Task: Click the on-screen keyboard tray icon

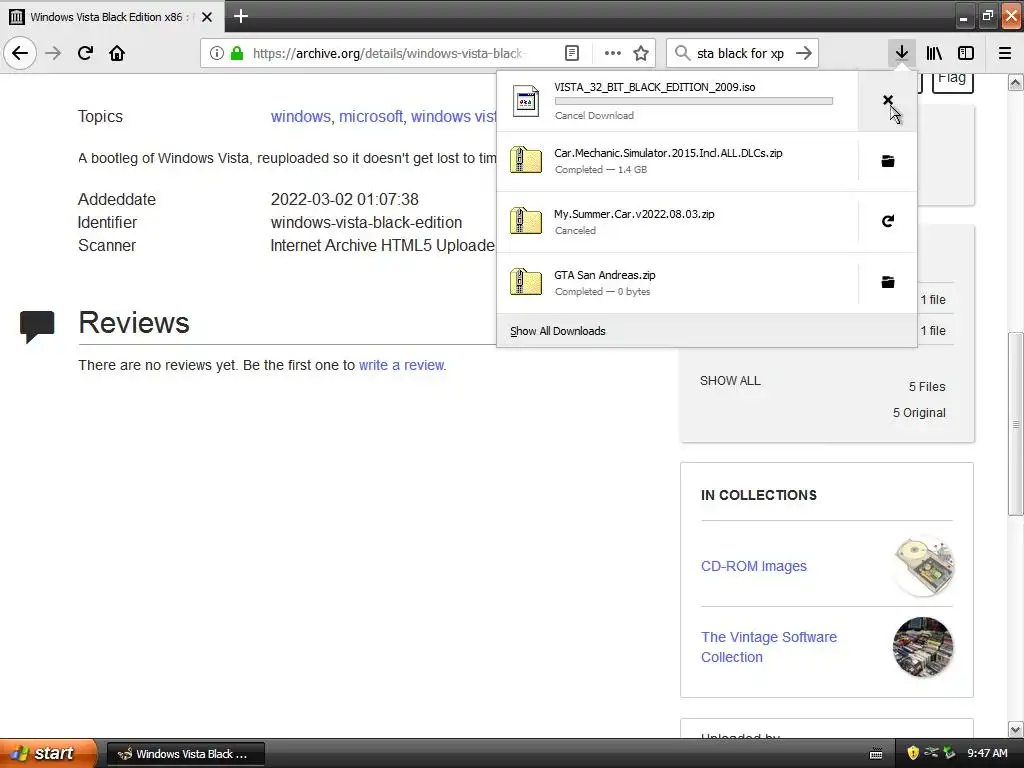Action: (876, 754)
